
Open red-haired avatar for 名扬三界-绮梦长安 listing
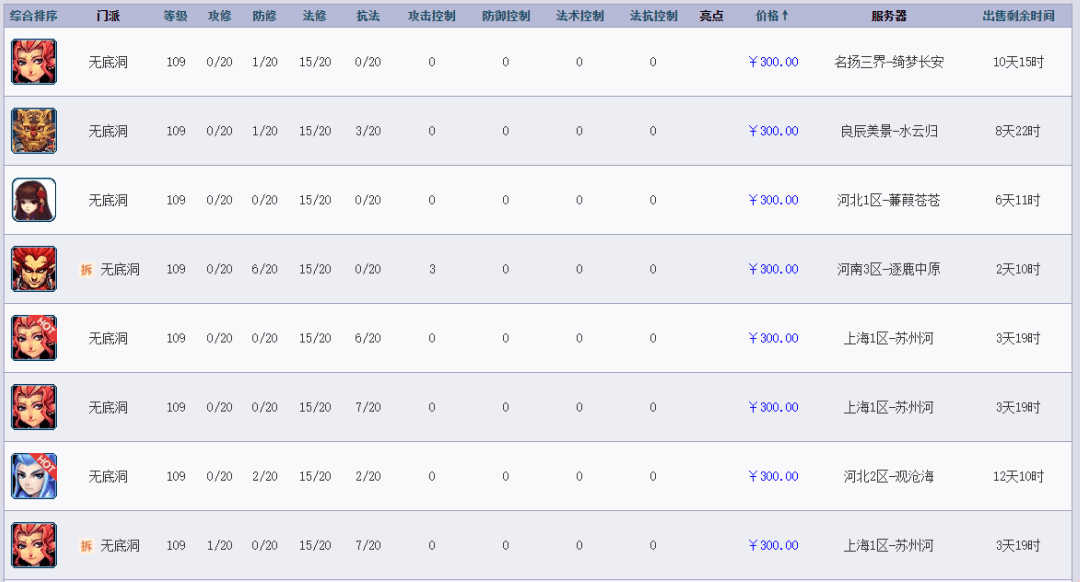click(34, 62)
